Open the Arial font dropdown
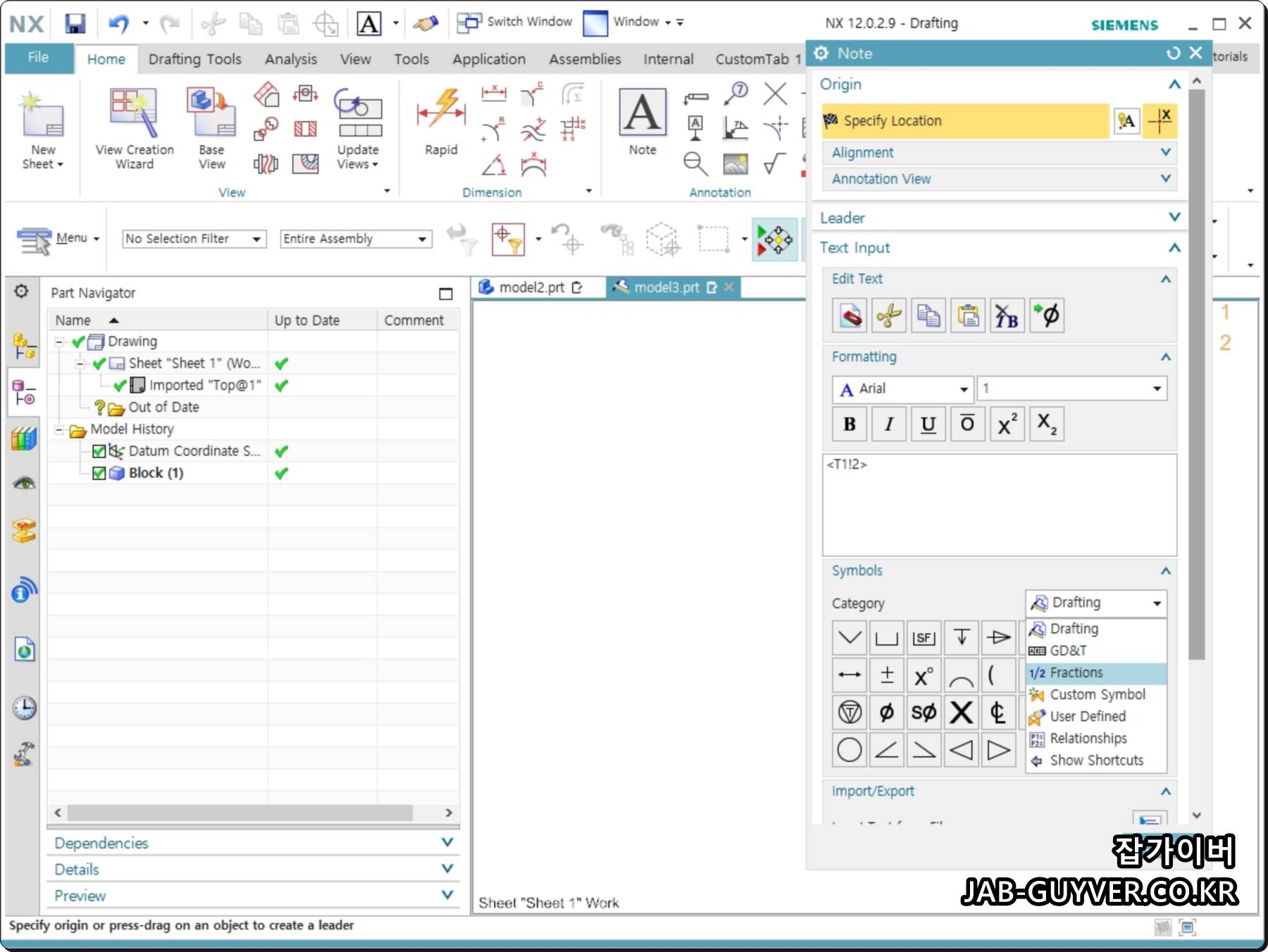 click(903, 389)
